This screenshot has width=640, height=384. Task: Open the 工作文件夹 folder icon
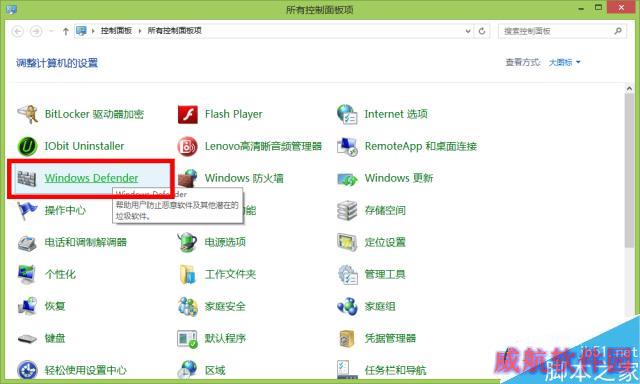click(187, 274)
